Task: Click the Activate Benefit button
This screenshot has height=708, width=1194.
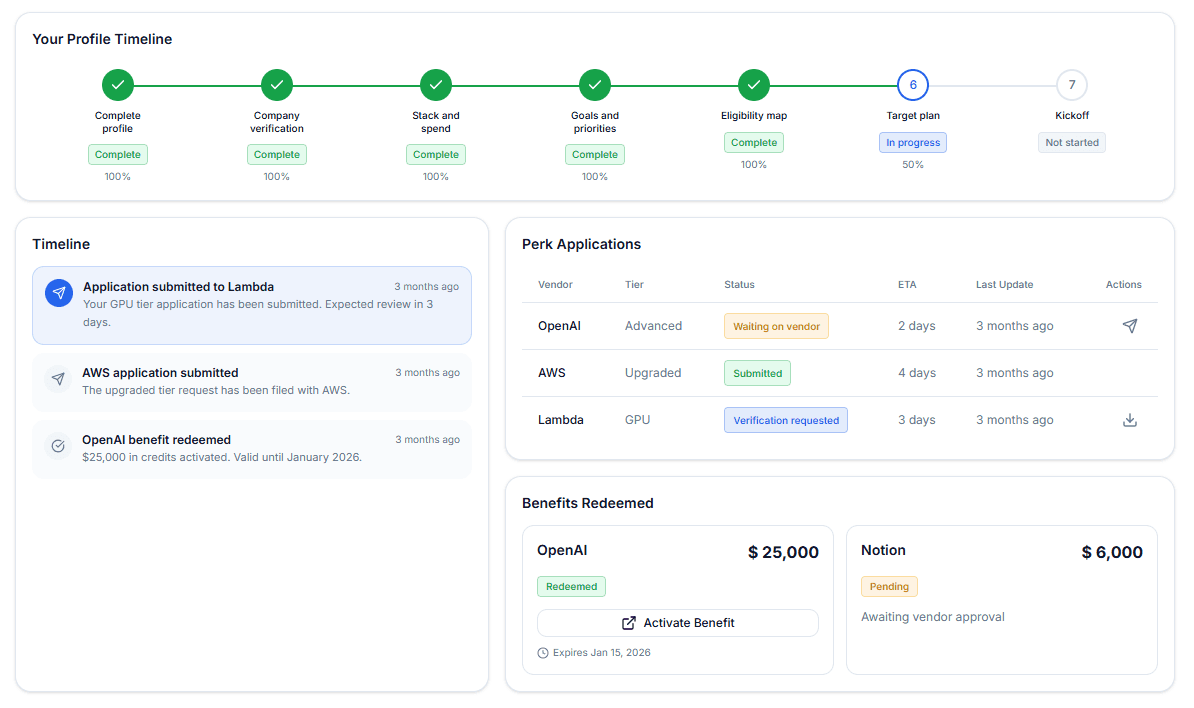Action: 678,623
